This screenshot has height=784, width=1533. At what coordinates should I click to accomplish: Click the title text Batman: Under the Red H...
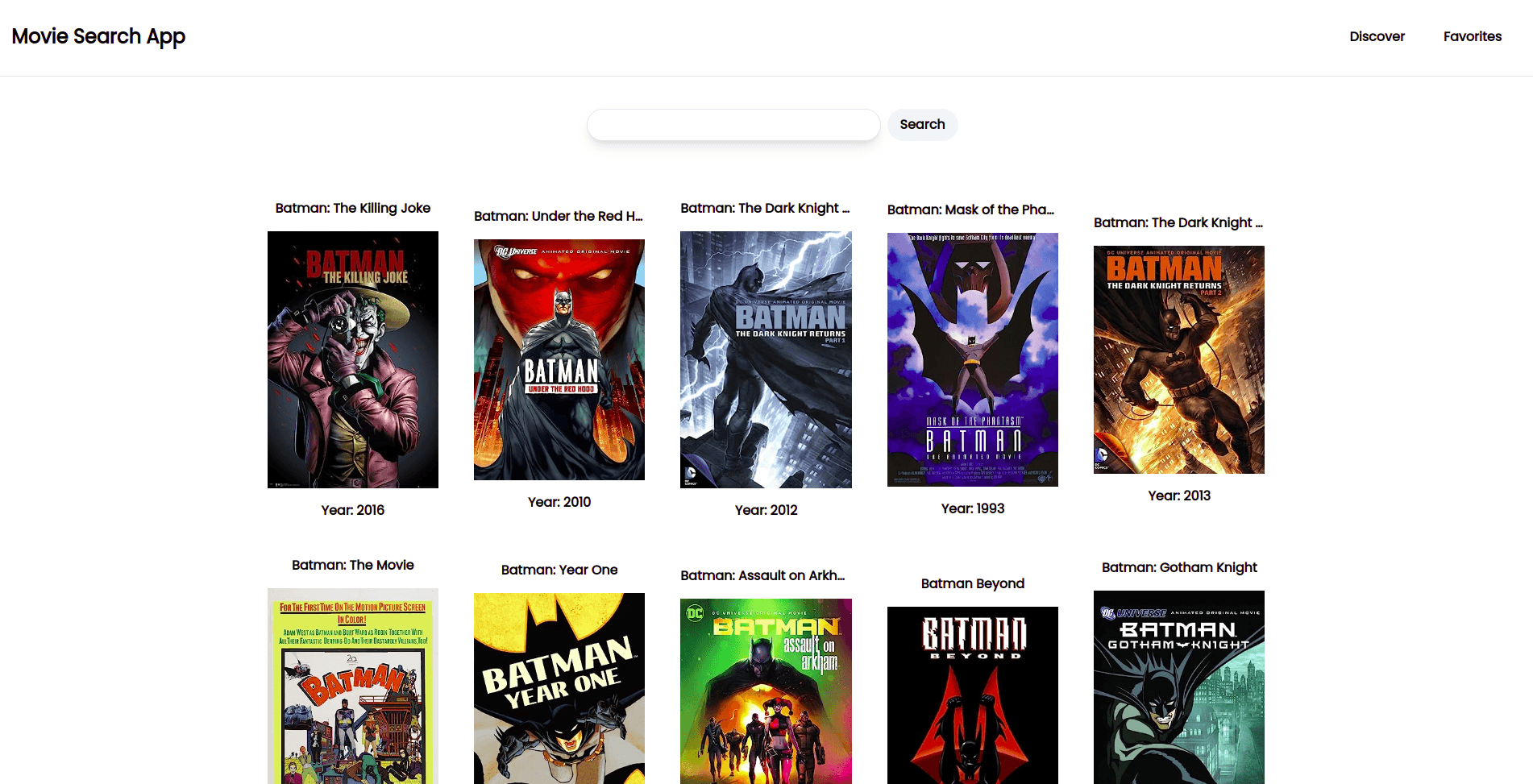(559, 216)
